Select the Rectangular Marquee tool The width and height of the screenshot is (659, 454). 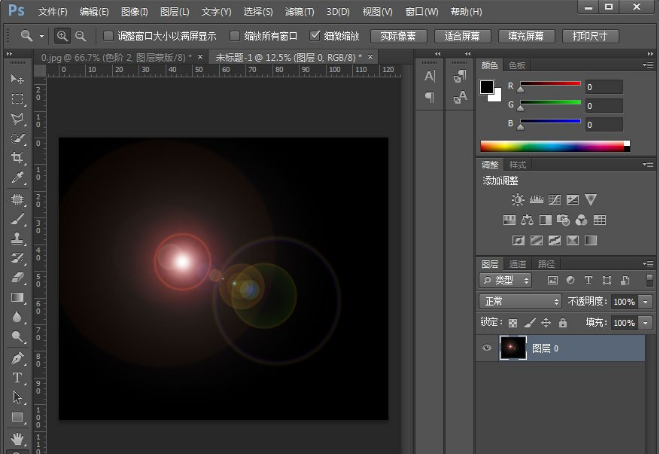tap(17, 99)
